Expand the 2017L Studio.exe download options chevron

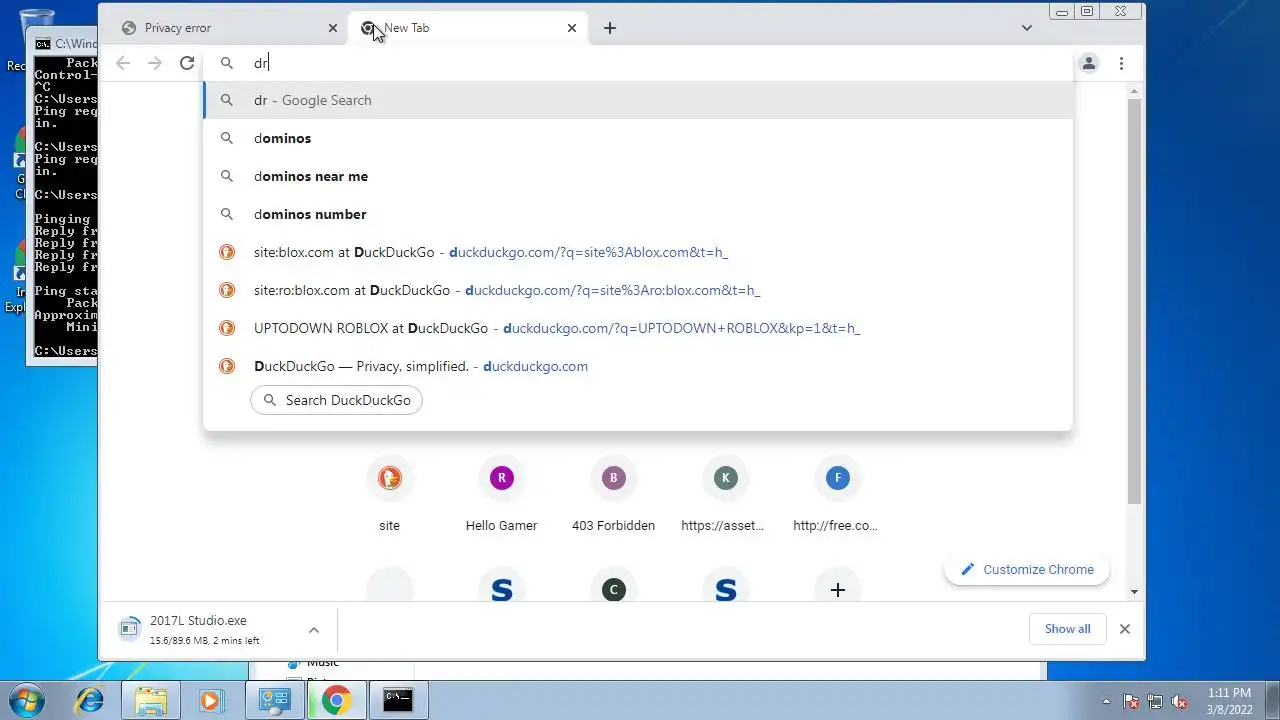click(314, 630)
